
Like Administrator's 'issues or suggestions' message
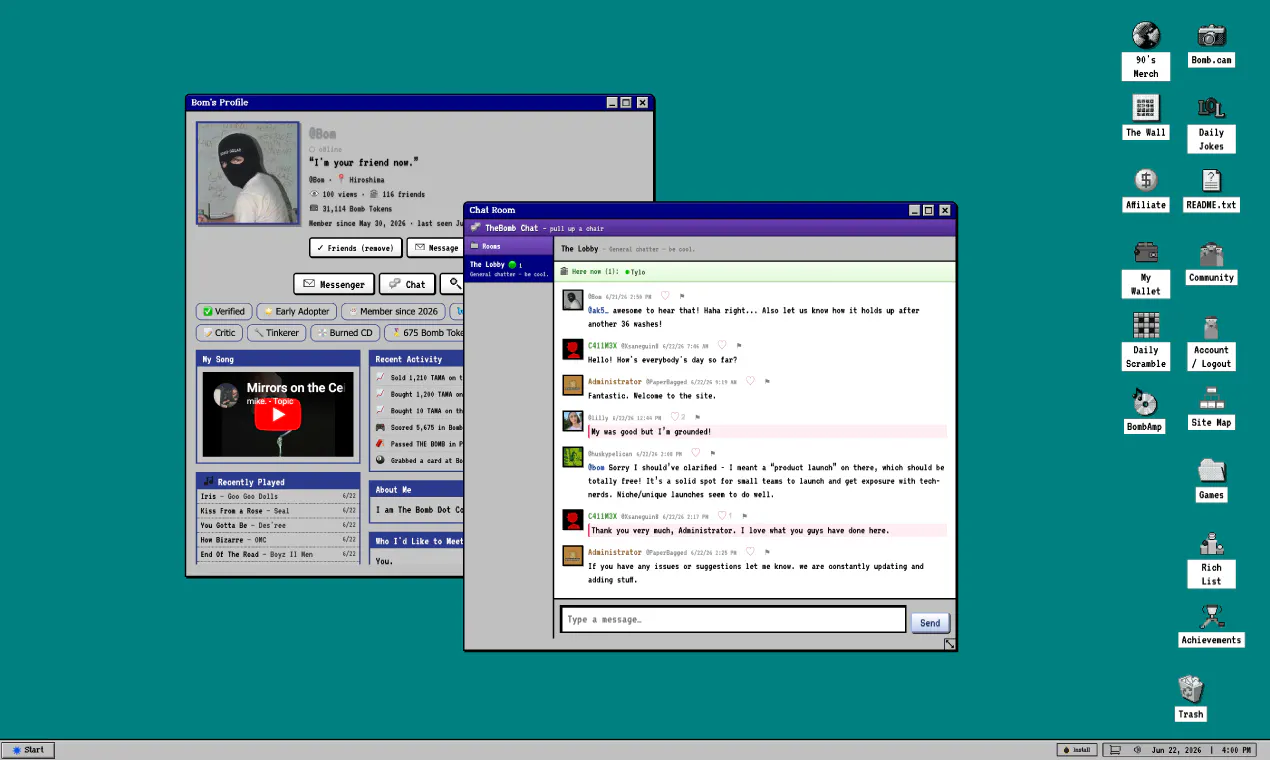coord(750,552)
